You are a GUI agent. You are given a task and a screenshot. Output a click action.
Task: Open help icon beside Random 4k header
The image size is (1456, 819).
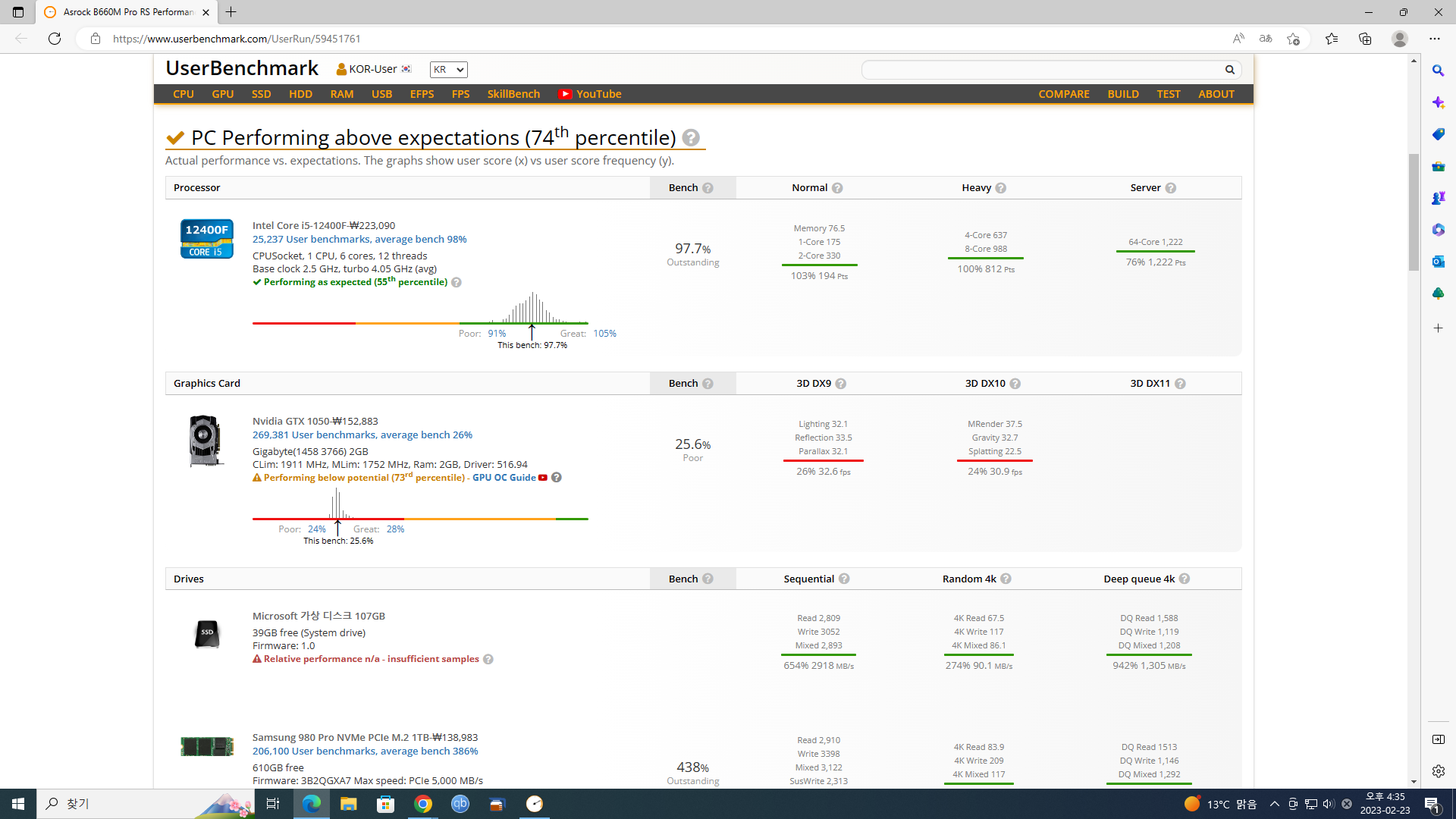1006,579
